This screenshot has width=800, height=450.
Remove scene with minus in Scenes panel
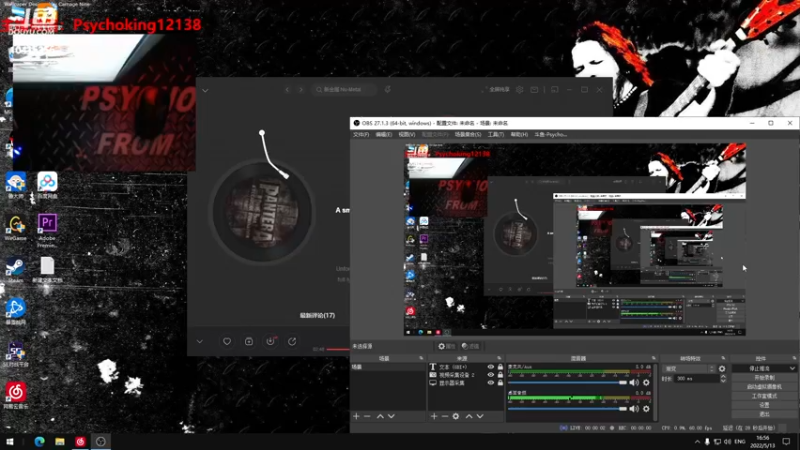[367, 416]
